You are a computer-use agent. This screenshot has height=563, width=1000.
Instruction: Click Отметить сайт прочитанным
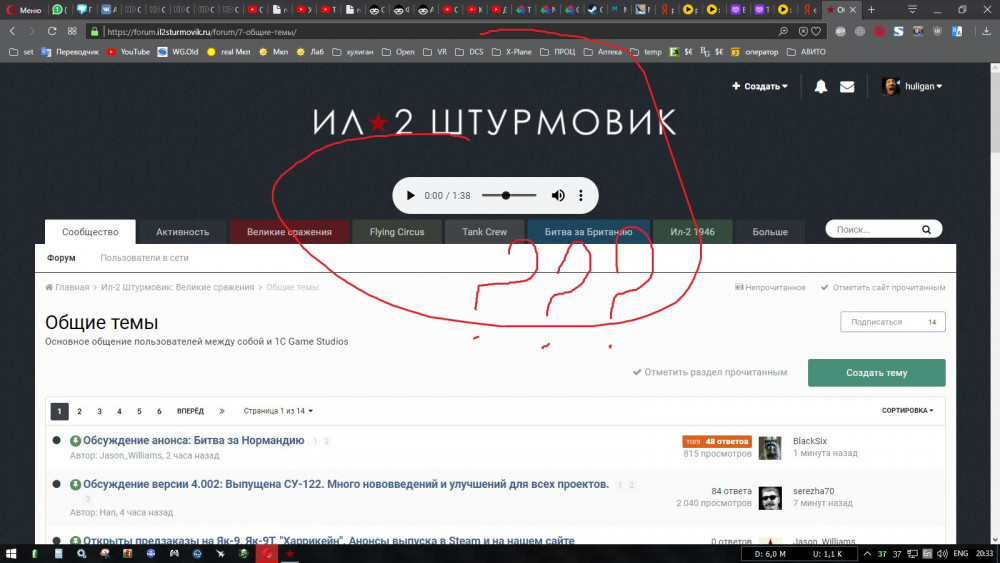(x=883, y=288)
